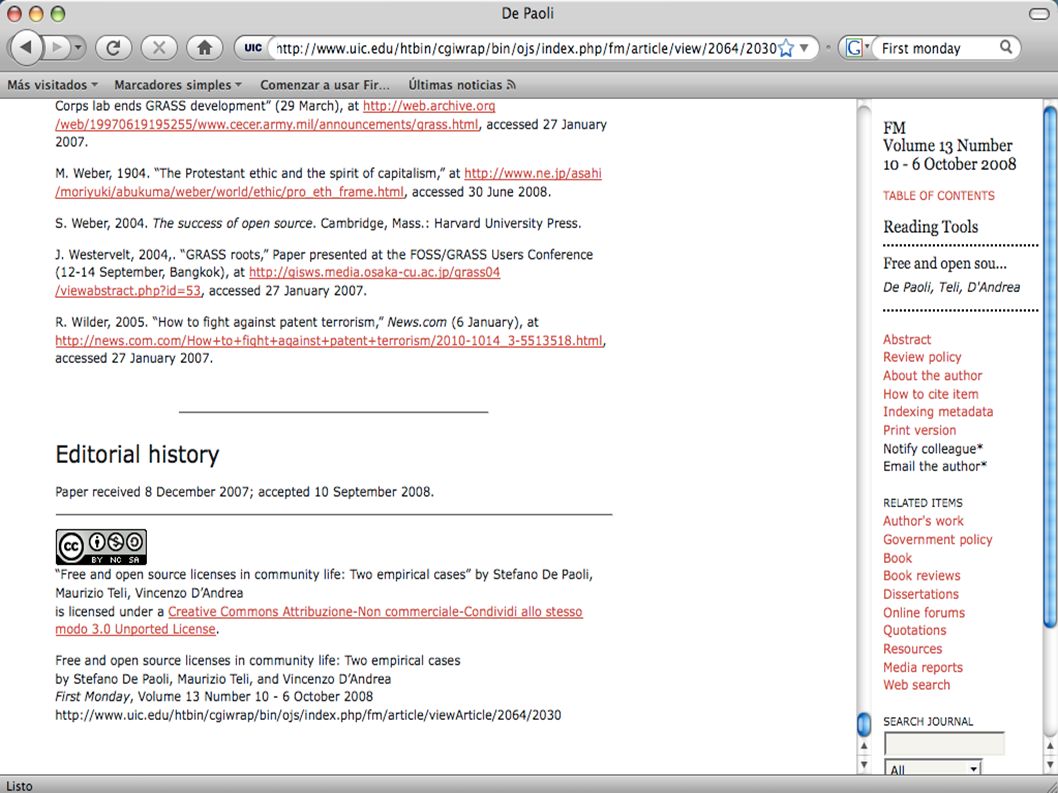Screen dimensions: 1058x793
Task: Click the 'Email the author*' text
Action: tap(935, 466)
